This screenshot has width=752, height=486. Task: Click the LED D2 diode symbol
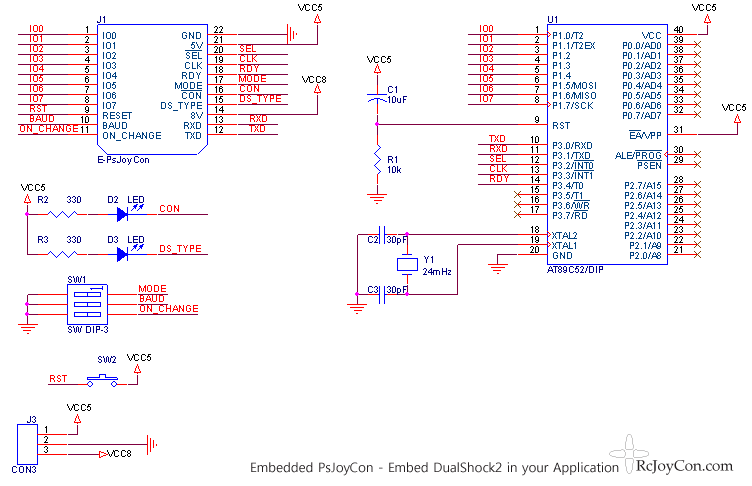pos(123,214)
